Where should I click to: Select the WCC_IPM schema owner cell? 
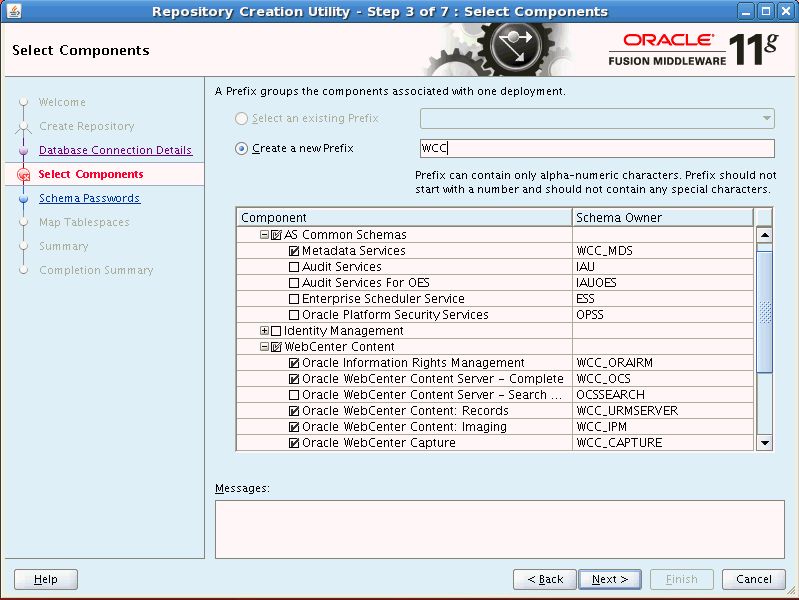coord(662,427)
